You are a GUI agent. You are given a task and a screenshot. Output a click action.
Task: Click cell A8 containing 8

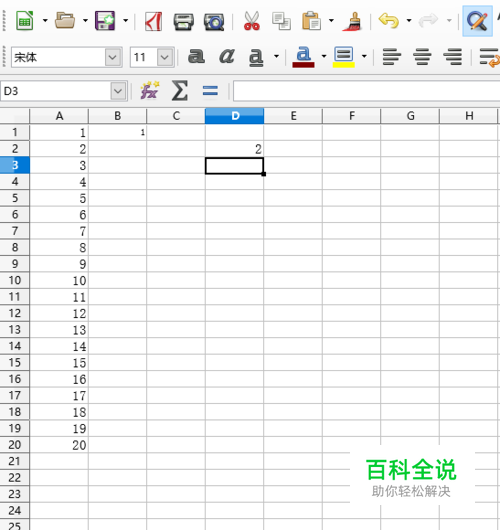(59, 247)
